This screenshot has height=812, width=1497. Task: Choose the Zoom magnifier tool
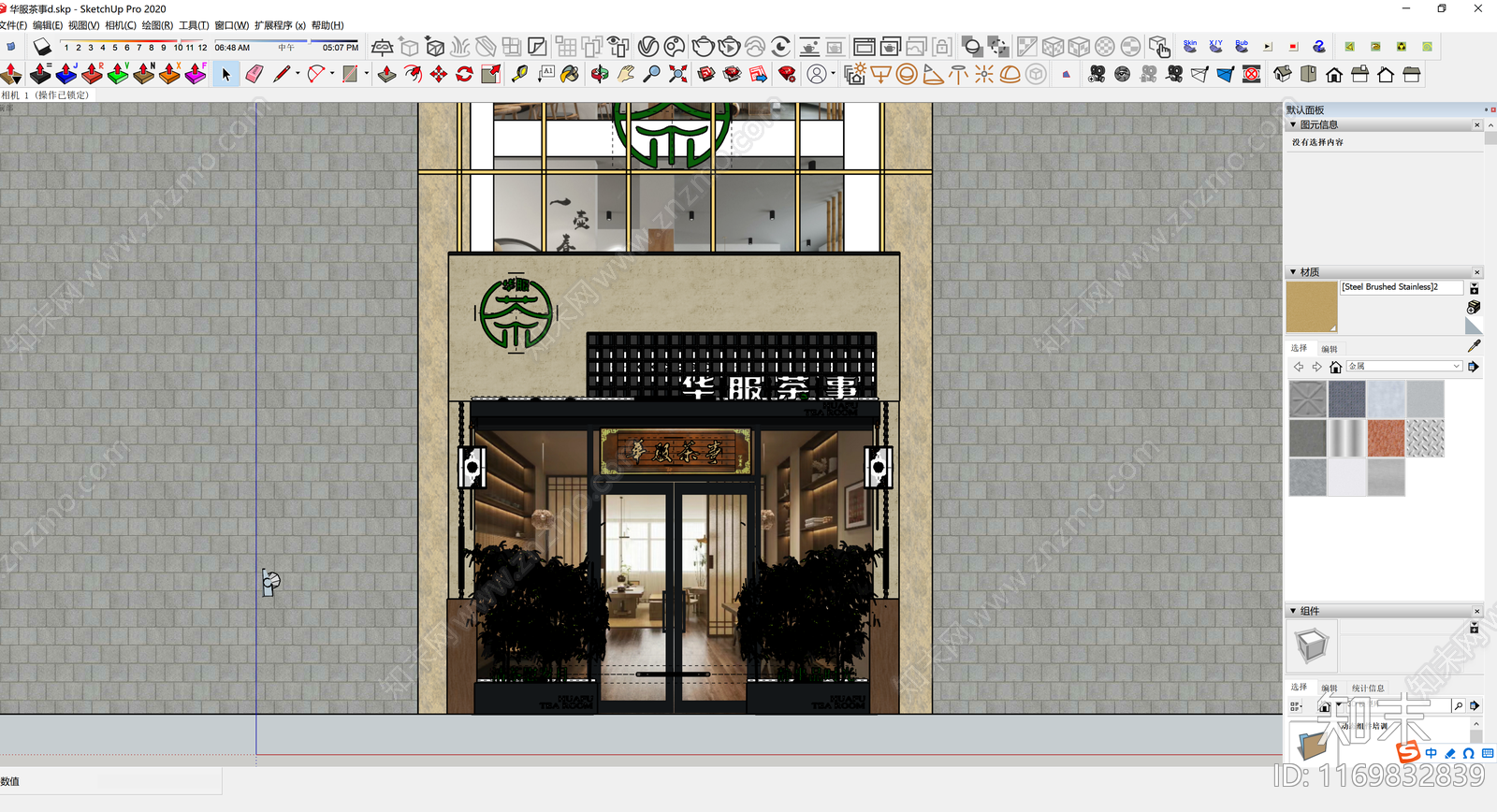[x=652, y=74]
